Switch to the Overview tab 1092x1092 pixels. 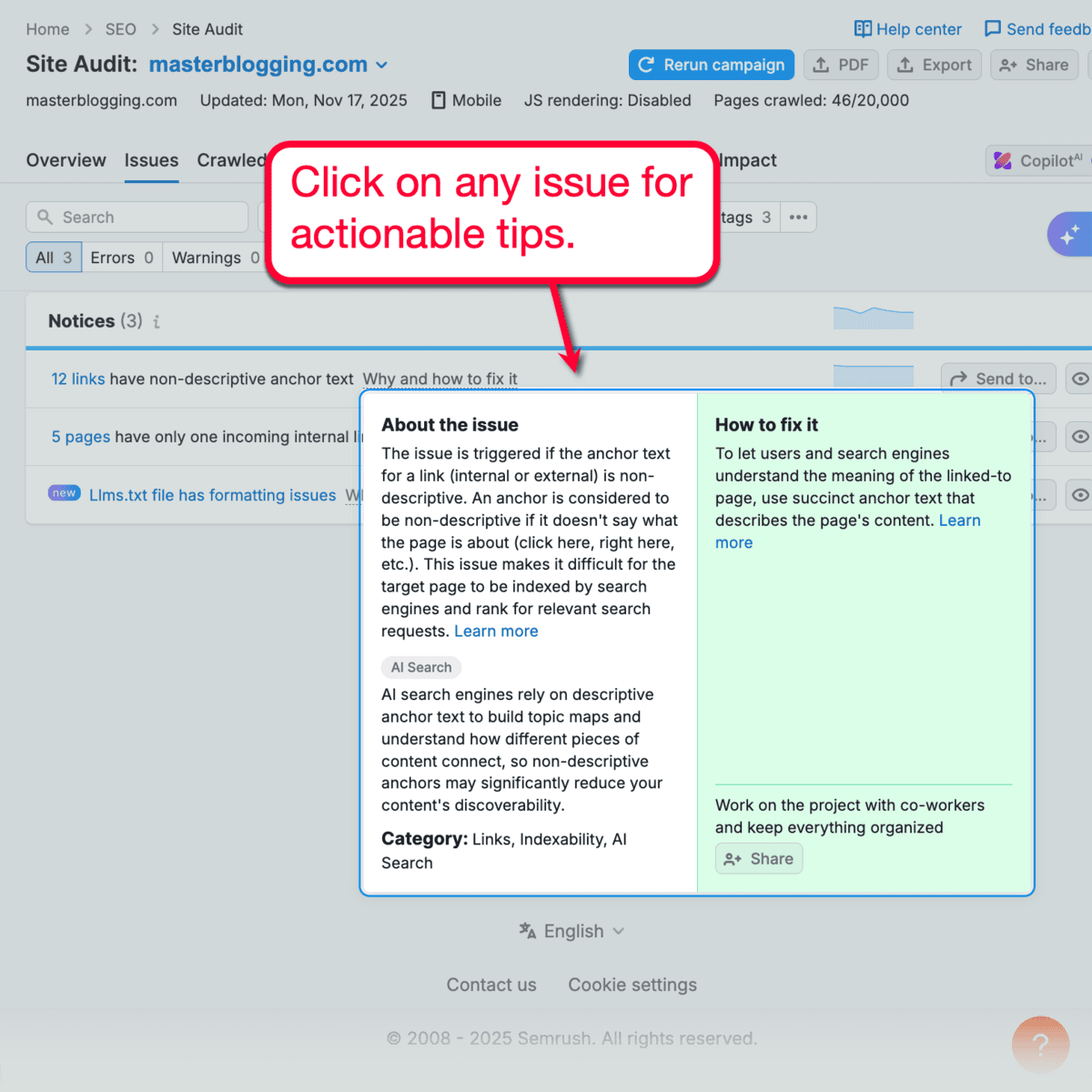tap(66, 160)
